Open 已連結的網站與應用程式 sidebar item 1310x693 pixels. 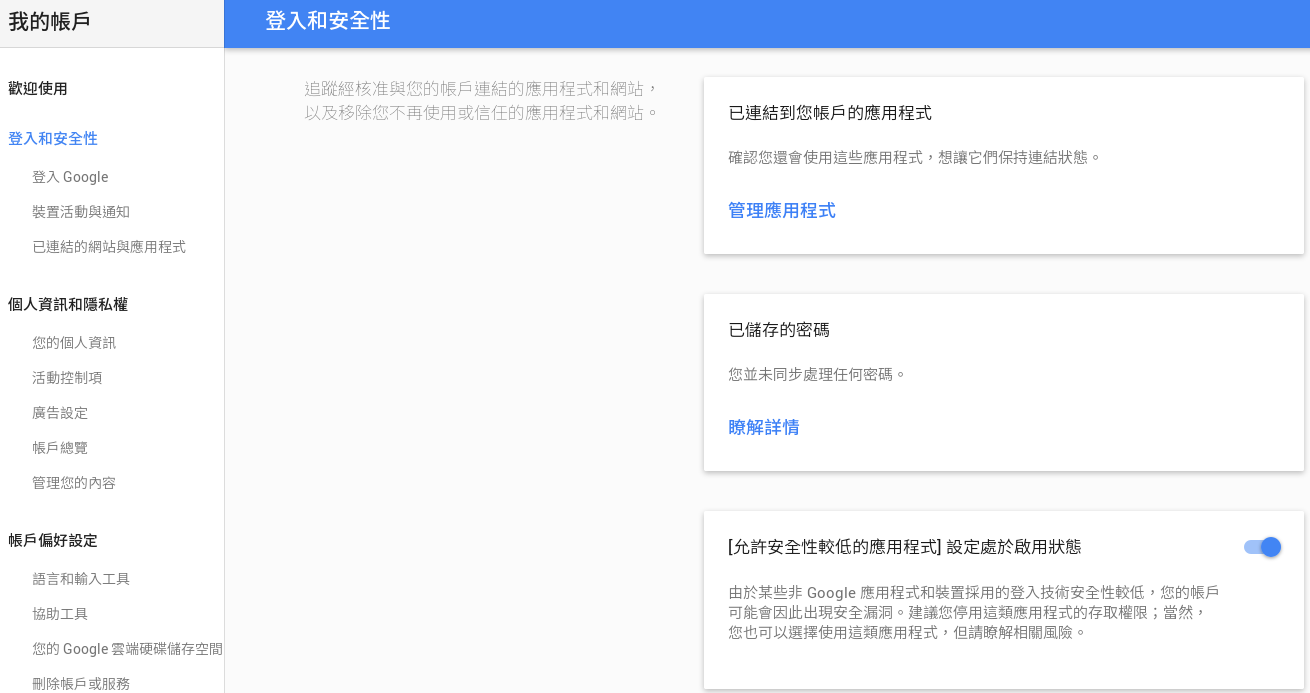[x=109, y=247]
